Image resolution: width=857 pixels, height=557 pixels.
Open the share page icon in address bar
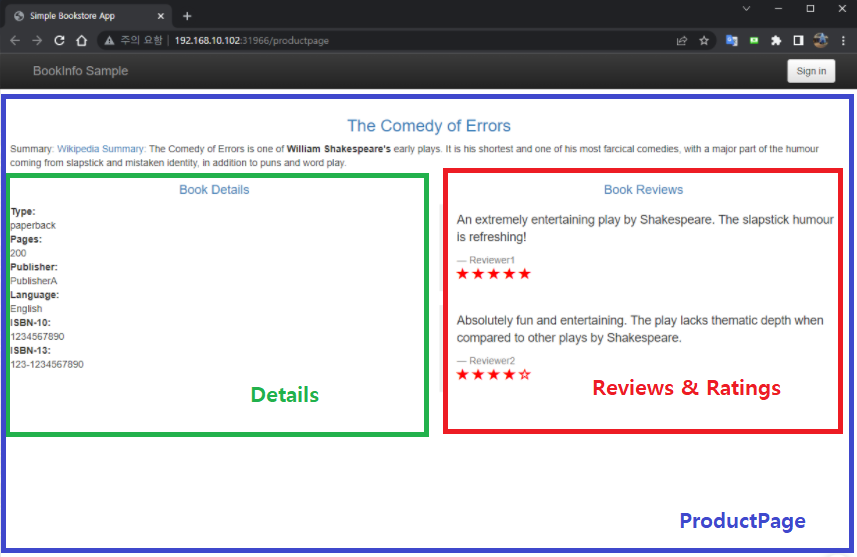tap(681, 41)
